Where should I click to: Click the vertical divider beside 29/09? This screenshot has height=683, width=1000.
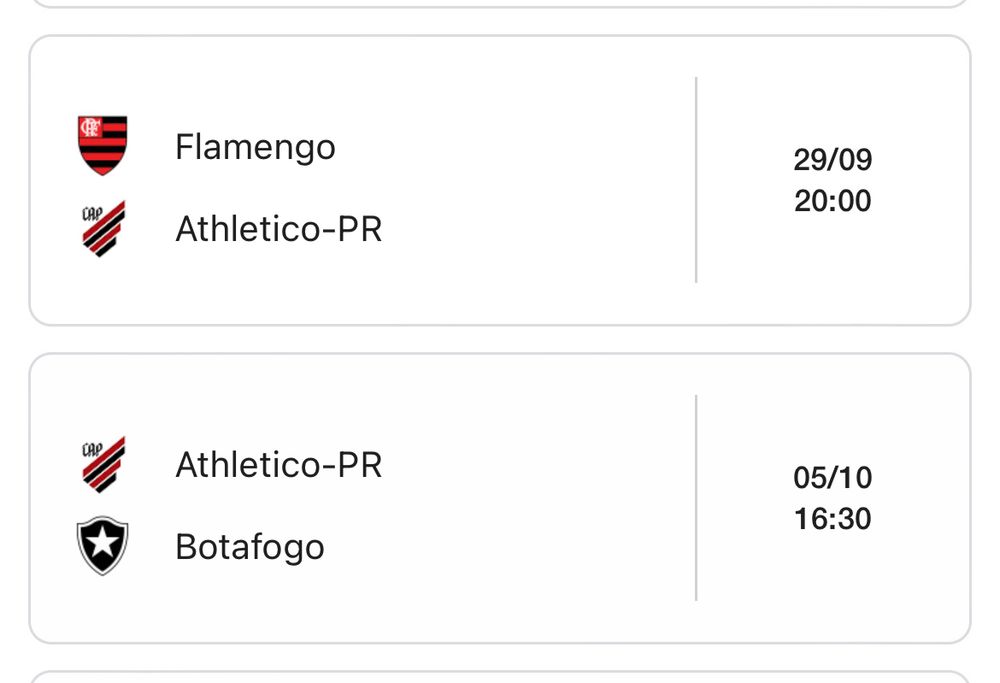pyautogui.click(x=696, y=180)
